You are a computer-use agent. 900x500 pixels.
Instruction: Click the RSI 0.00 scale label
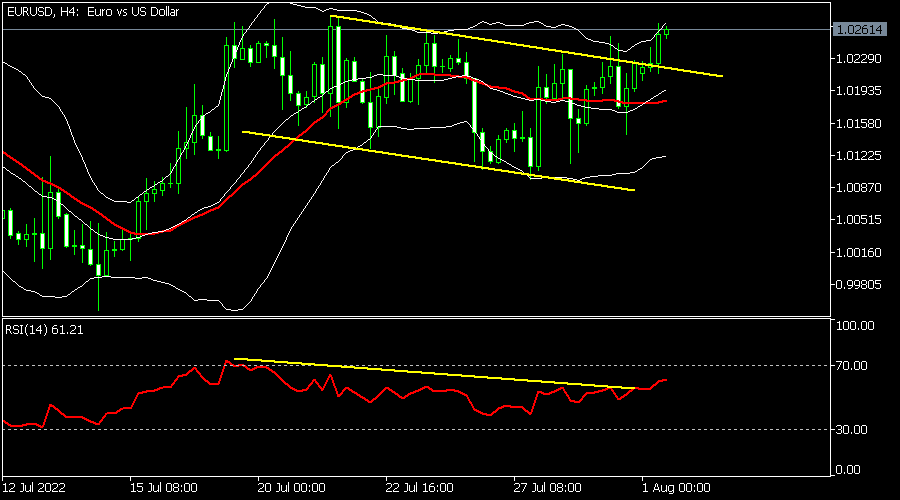[x=848, y=470]
